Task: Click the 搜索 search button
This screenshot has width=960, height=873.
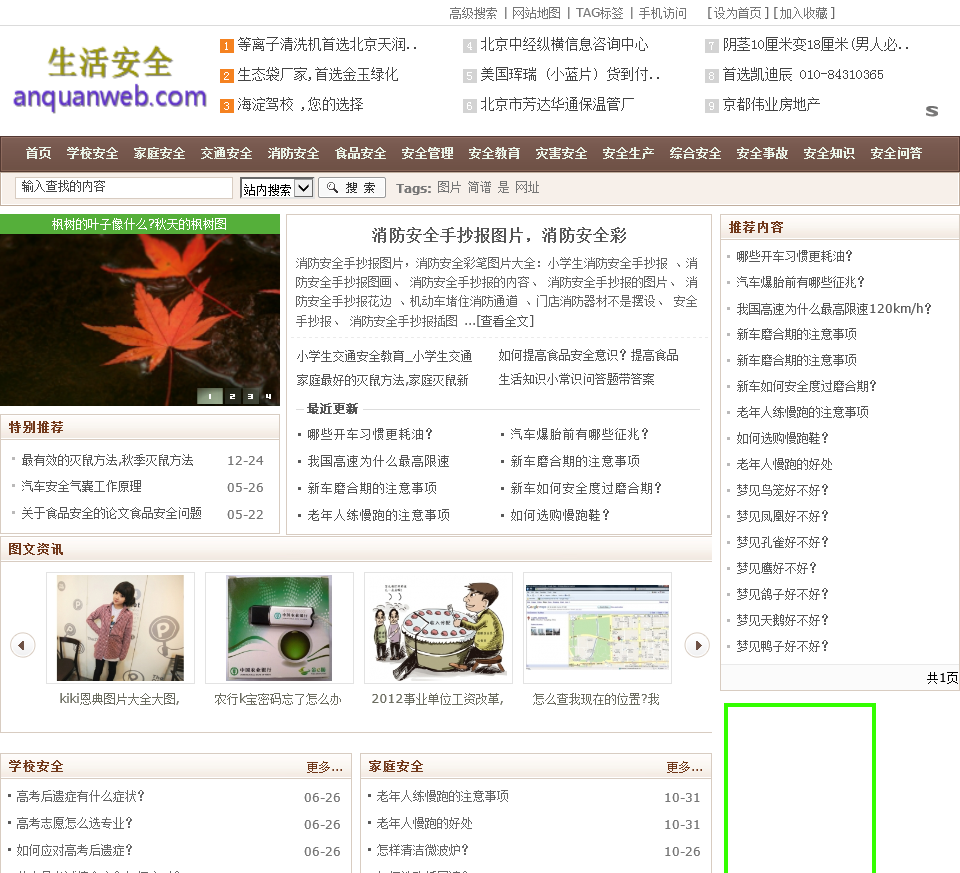Action: pyautogui.click(x=352, y=187)
